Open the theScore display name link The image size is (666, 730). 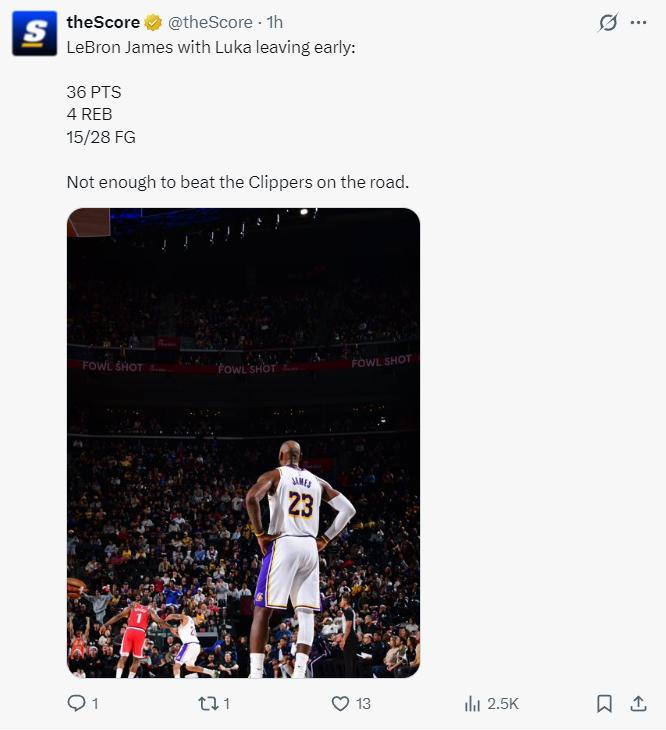pos(103,22)
